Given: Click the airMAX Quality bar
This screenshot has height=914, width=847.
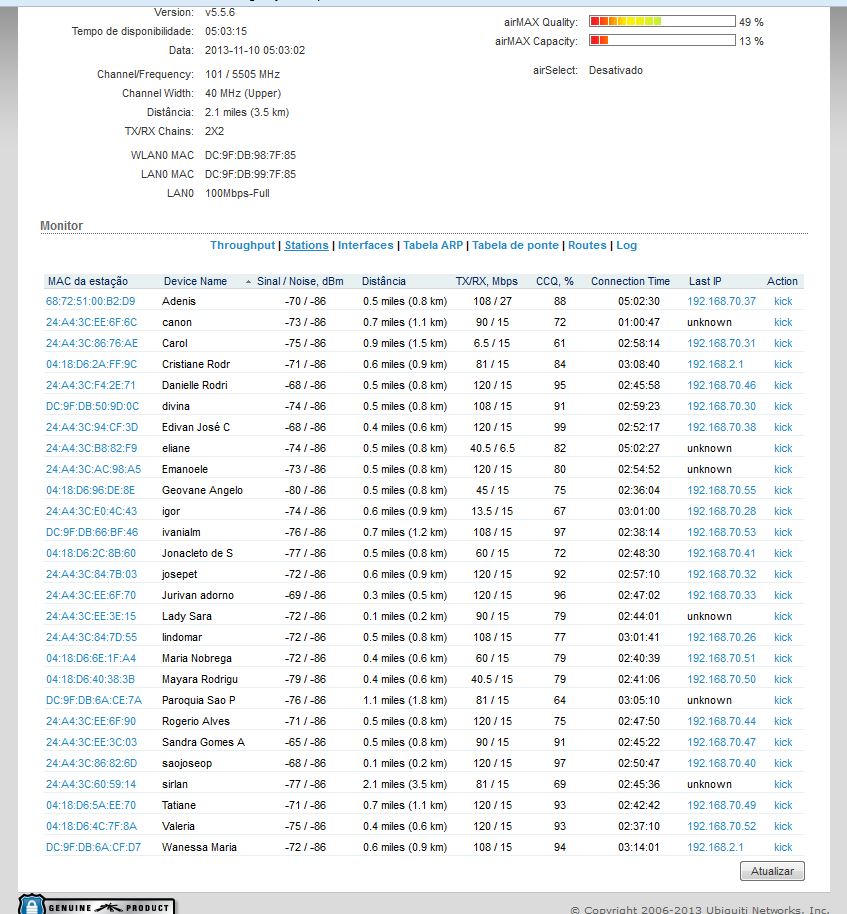Looking at the screenshot, I should coord(662,22).
